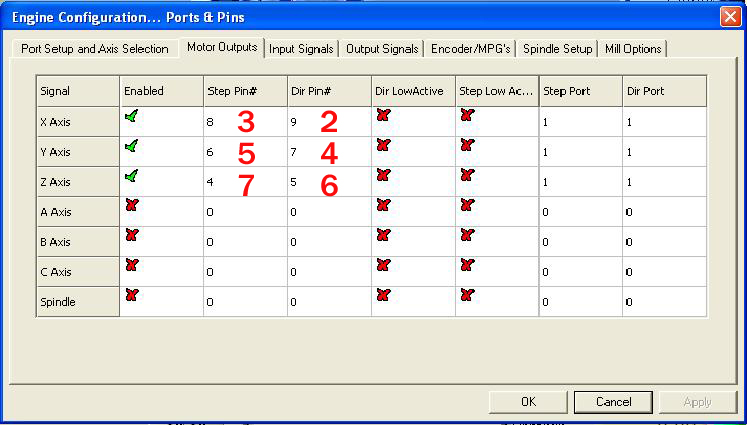The image size is (747, 425).
Task: Switch to Port Setup and Axis Selection tab
Action: [95, 48]
